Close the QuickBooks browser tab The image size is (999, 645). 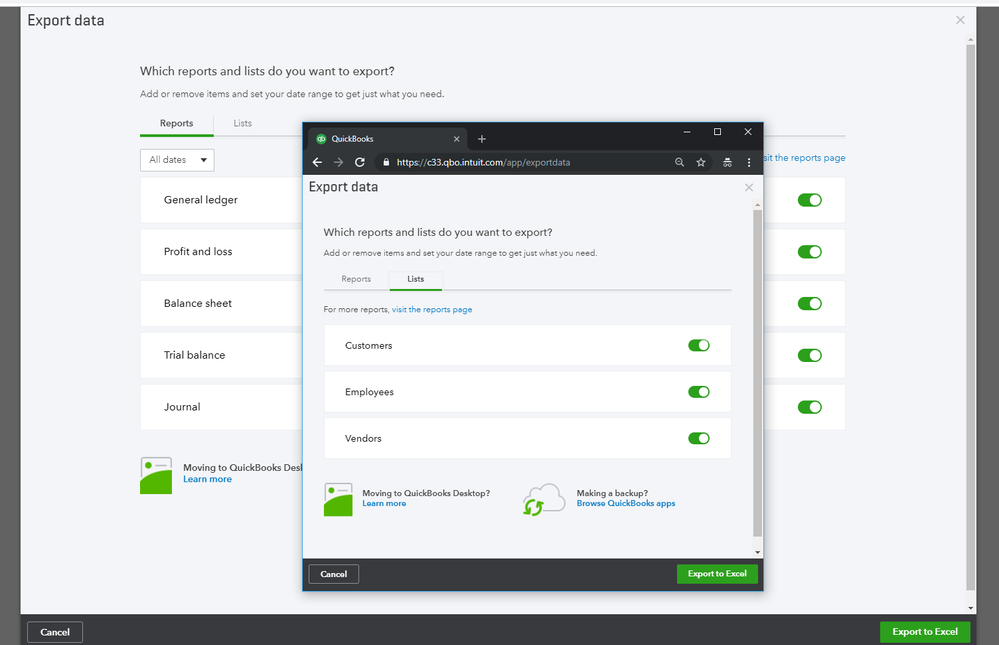pos(456,139)
